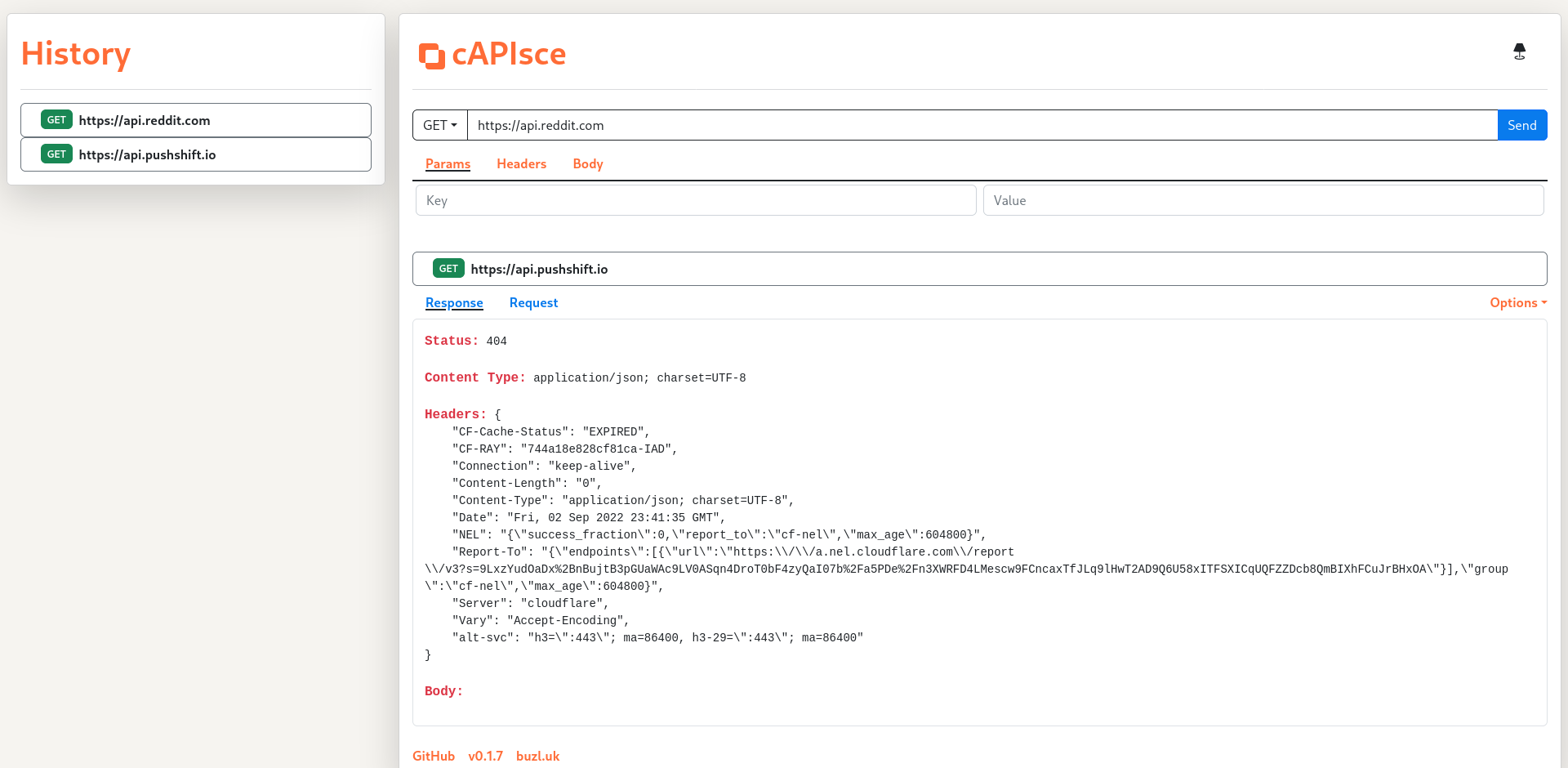Click the GET badge on the reddit history entry
Screen dimensions: 1568x768
[56, 119]
